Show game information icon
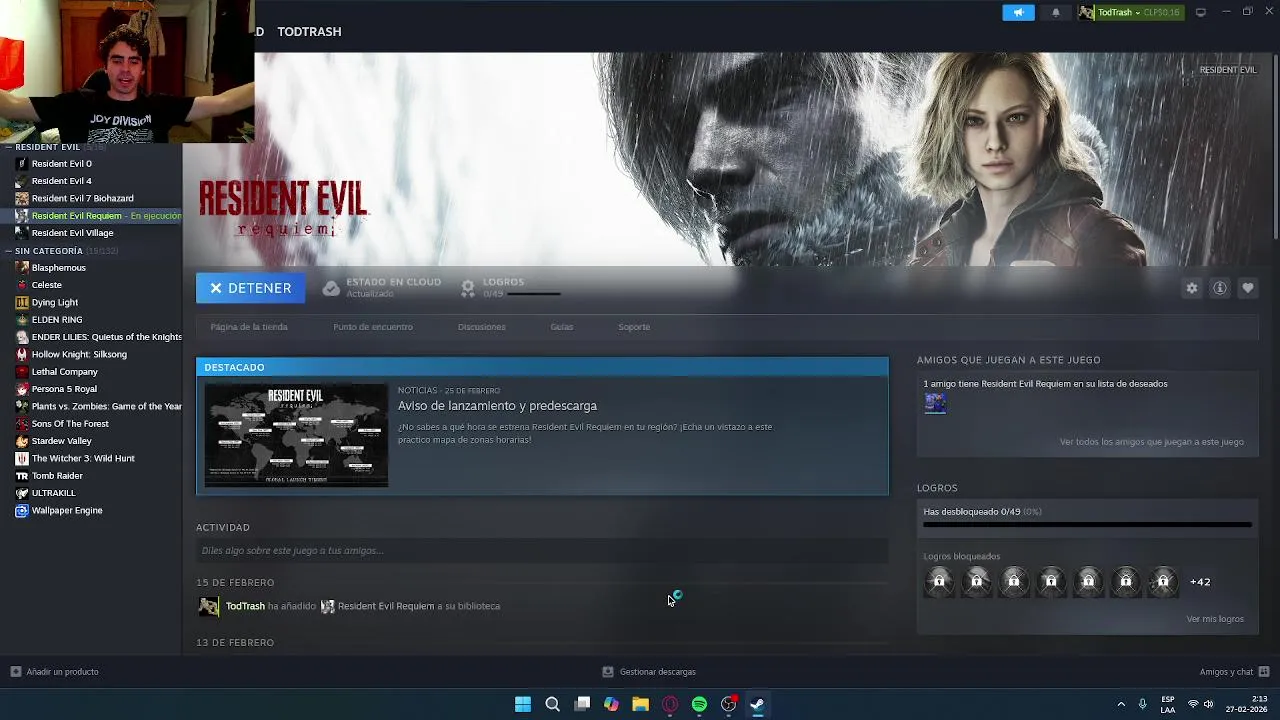Image resolution: width=1280 pixels, height=720 pixels. tap(1220, 288)
